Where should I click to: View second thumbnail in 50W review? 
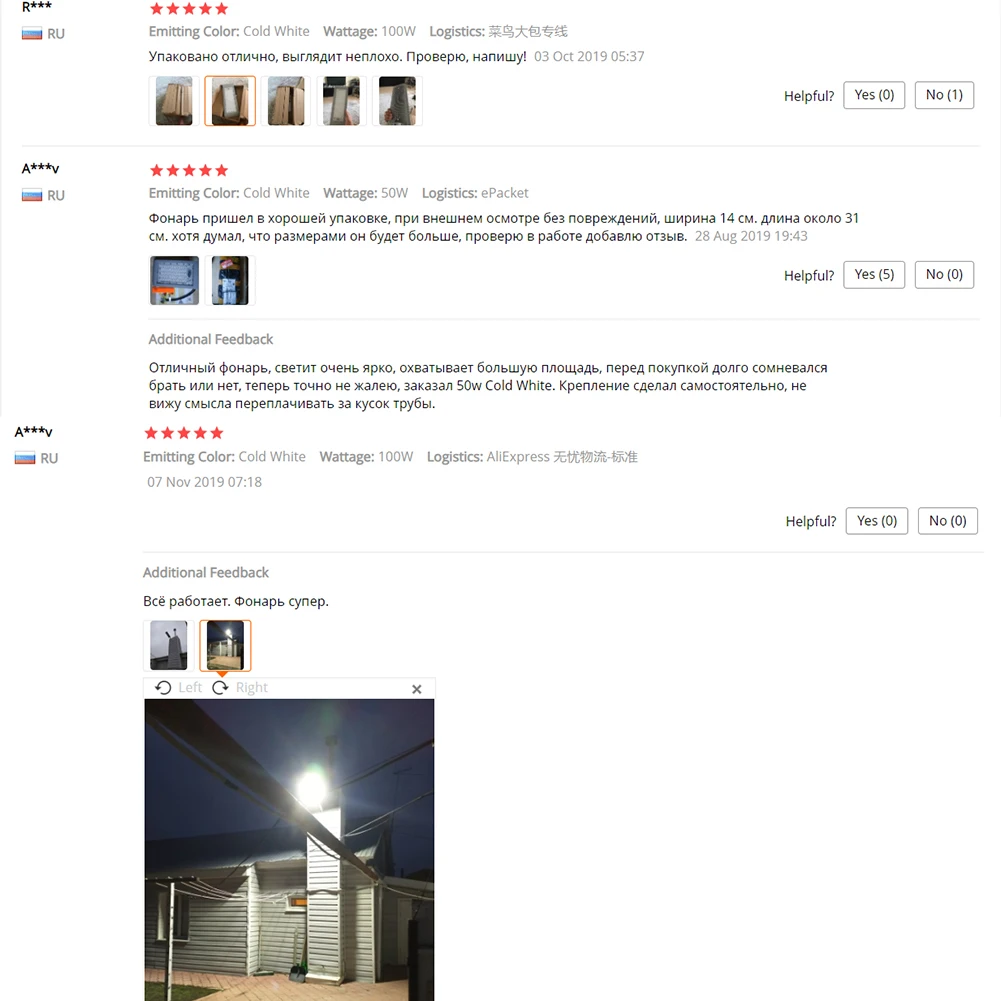[x=230, y=280]
